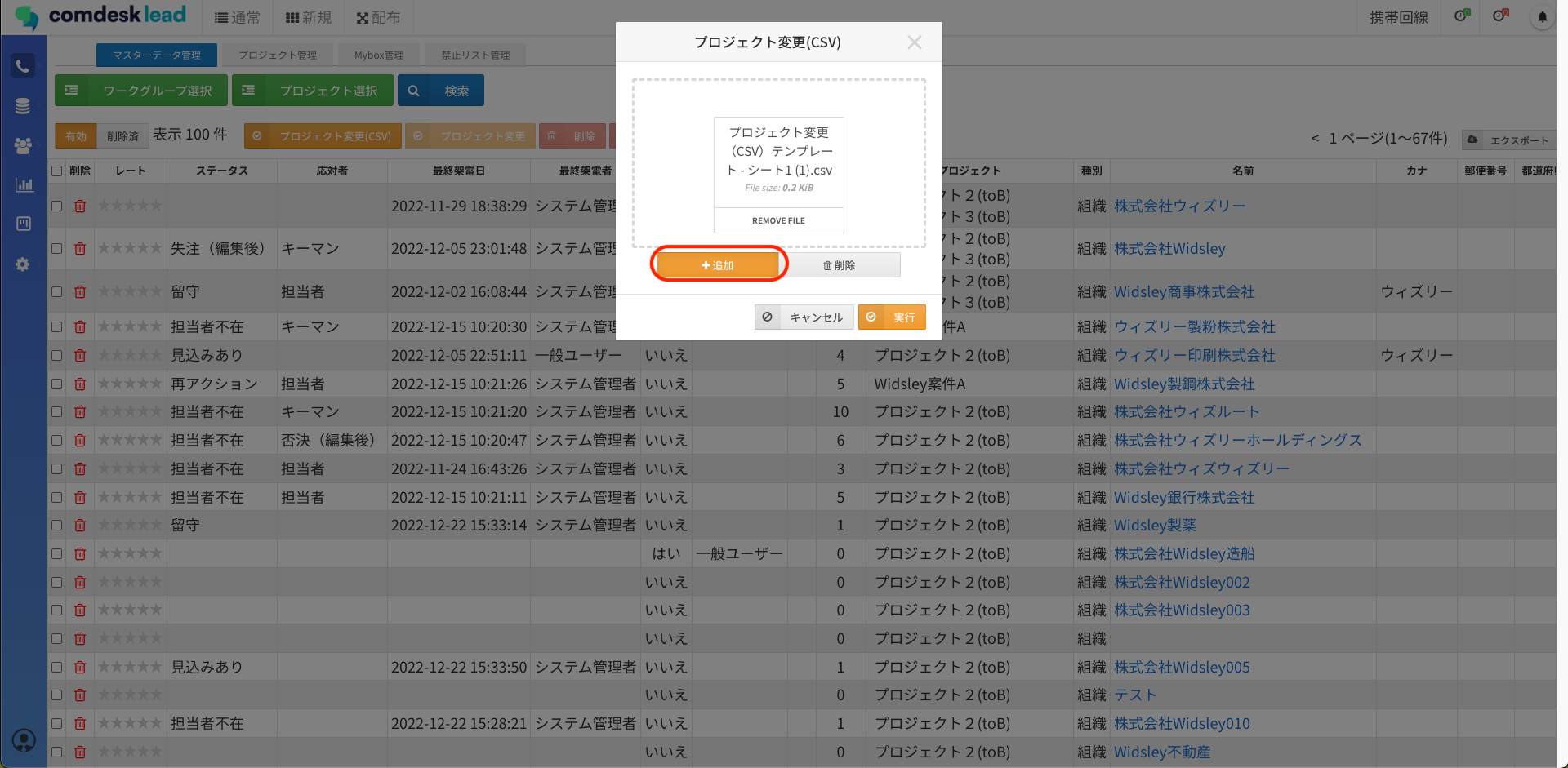This screenshot has width=1568, height=768.
Task: Click REMOVE FILE under the CSV file
Action: [778, 220]
